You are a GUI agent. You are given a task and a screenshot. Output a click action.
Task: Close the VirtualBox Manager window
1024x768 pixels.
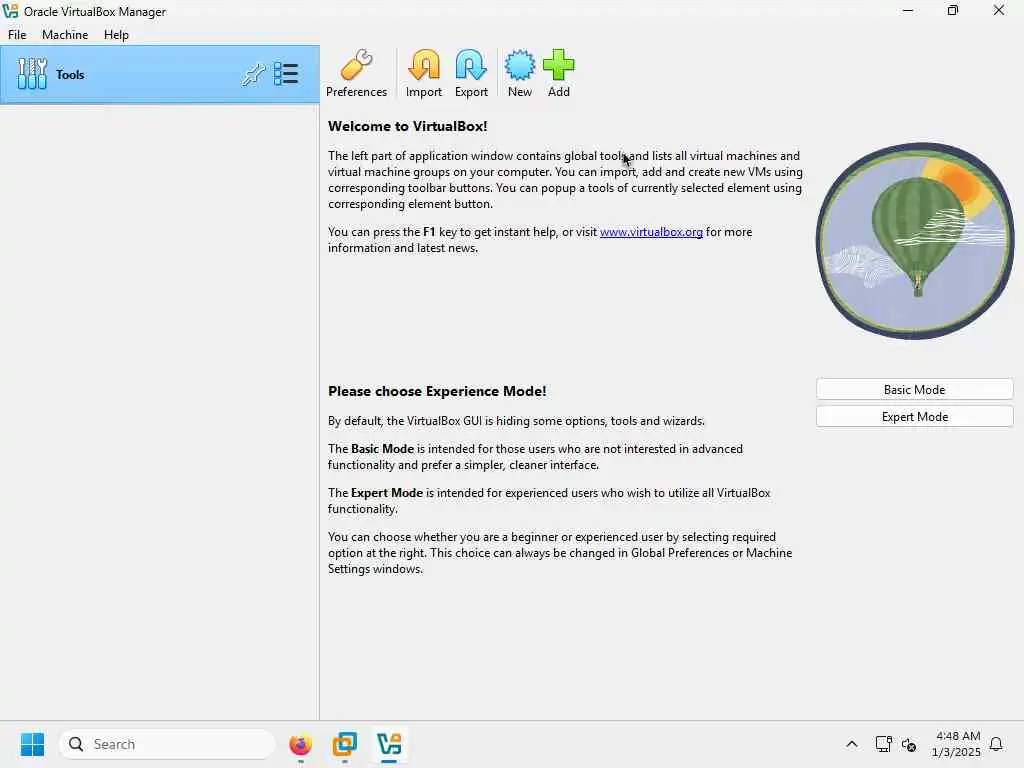(x=999, y=10)
